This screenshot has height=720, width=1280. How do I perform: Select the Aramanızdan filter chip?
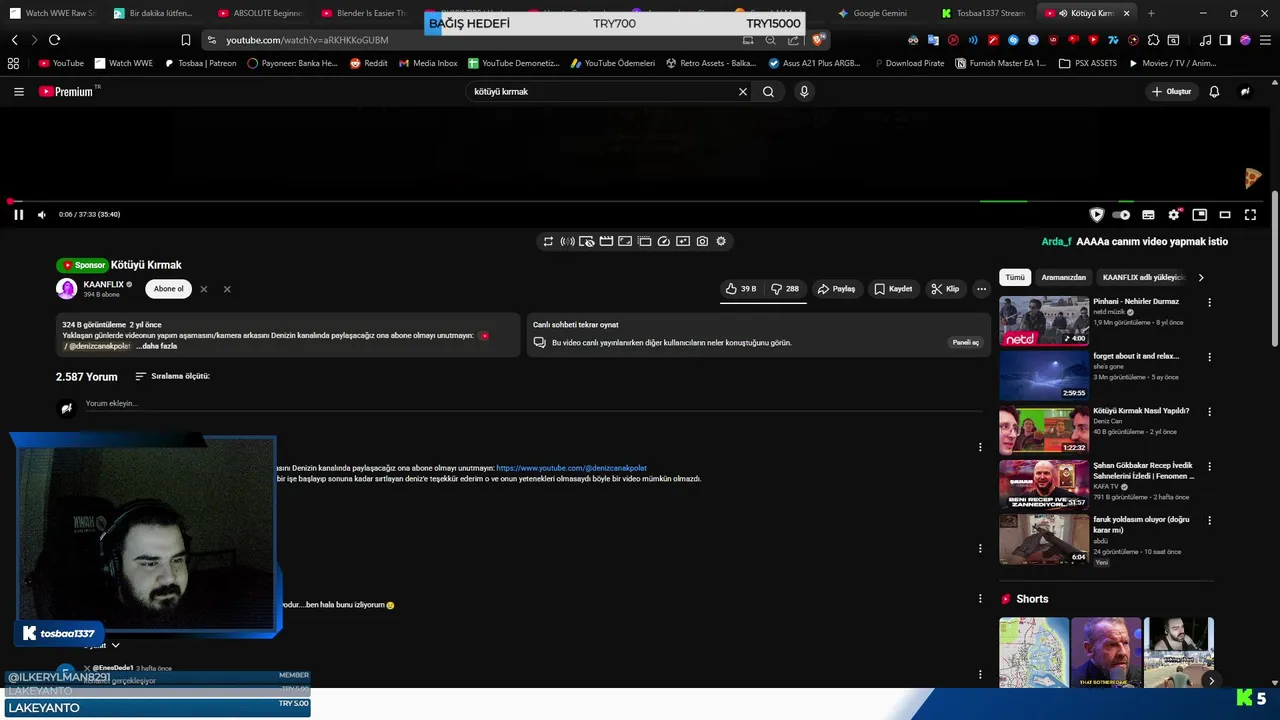[1064, 277]
